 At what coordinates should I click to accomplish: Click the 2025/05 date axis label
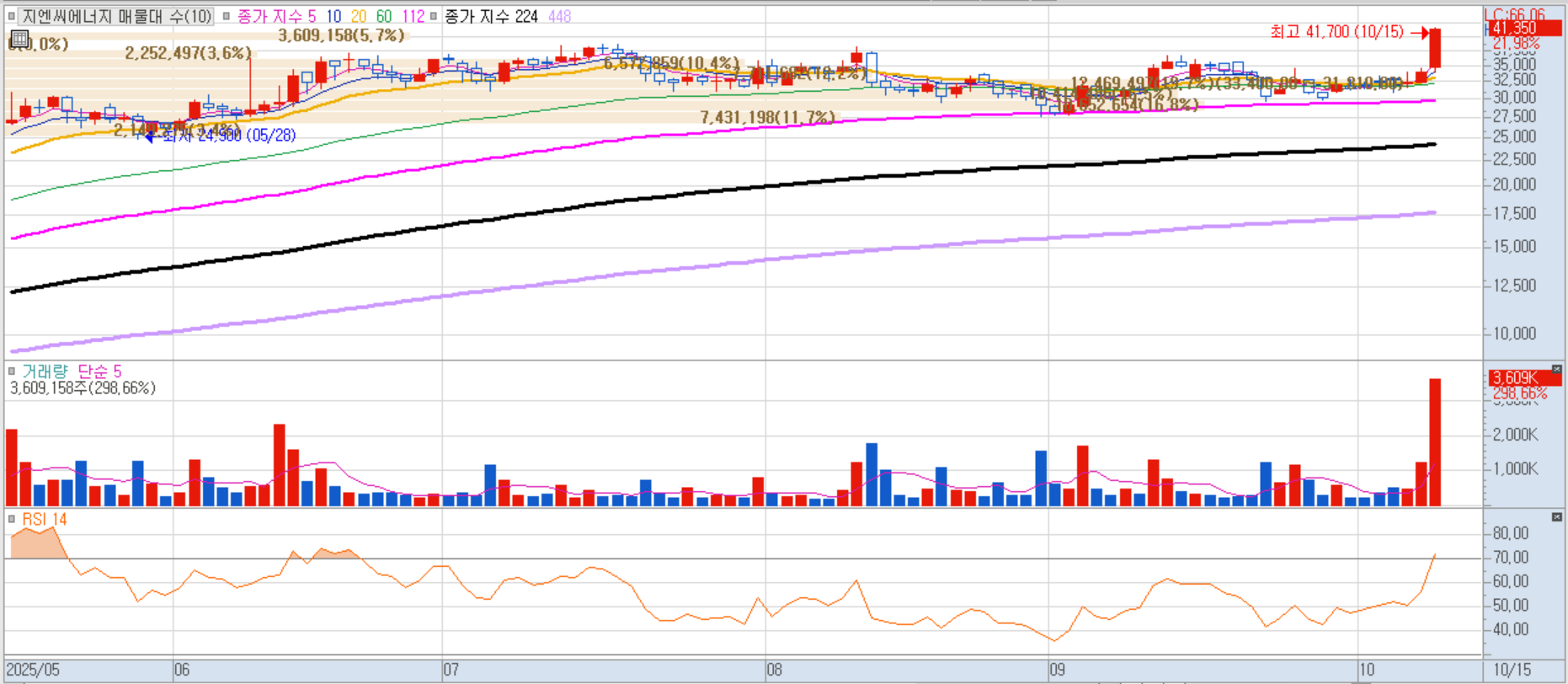34,670
